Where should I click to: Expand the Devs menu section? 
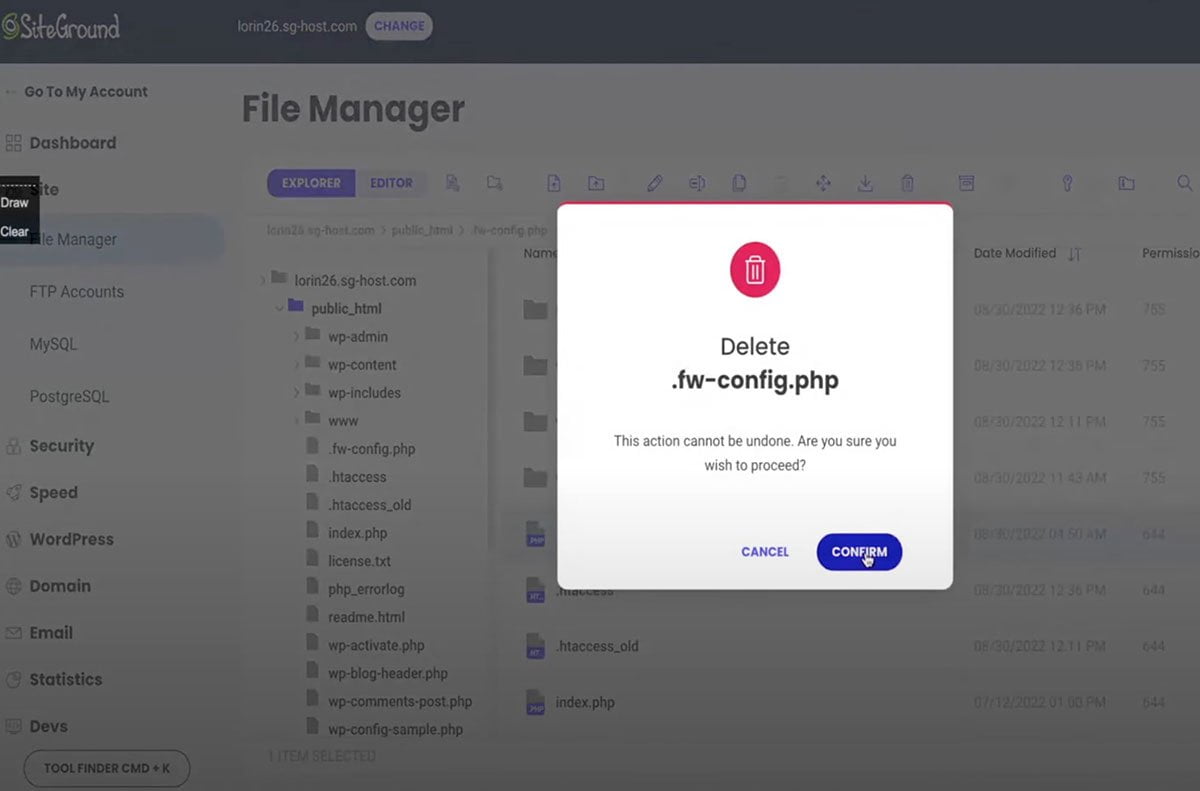click(x=48, y=727)
